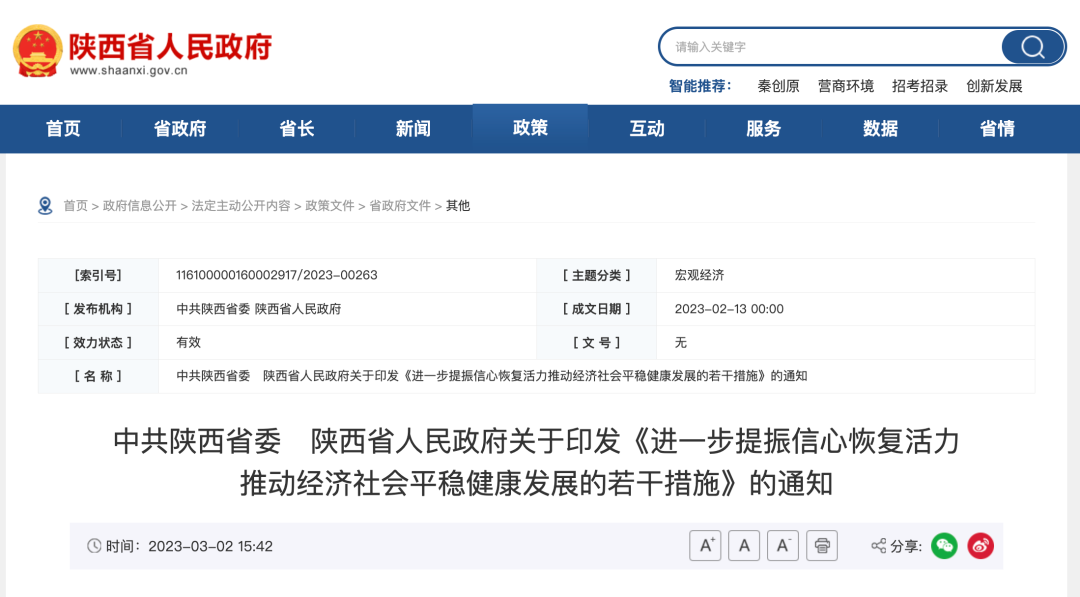Click the 智能推荐 label
Viewport: 1080px width, 597px height.
coord(700,86)
